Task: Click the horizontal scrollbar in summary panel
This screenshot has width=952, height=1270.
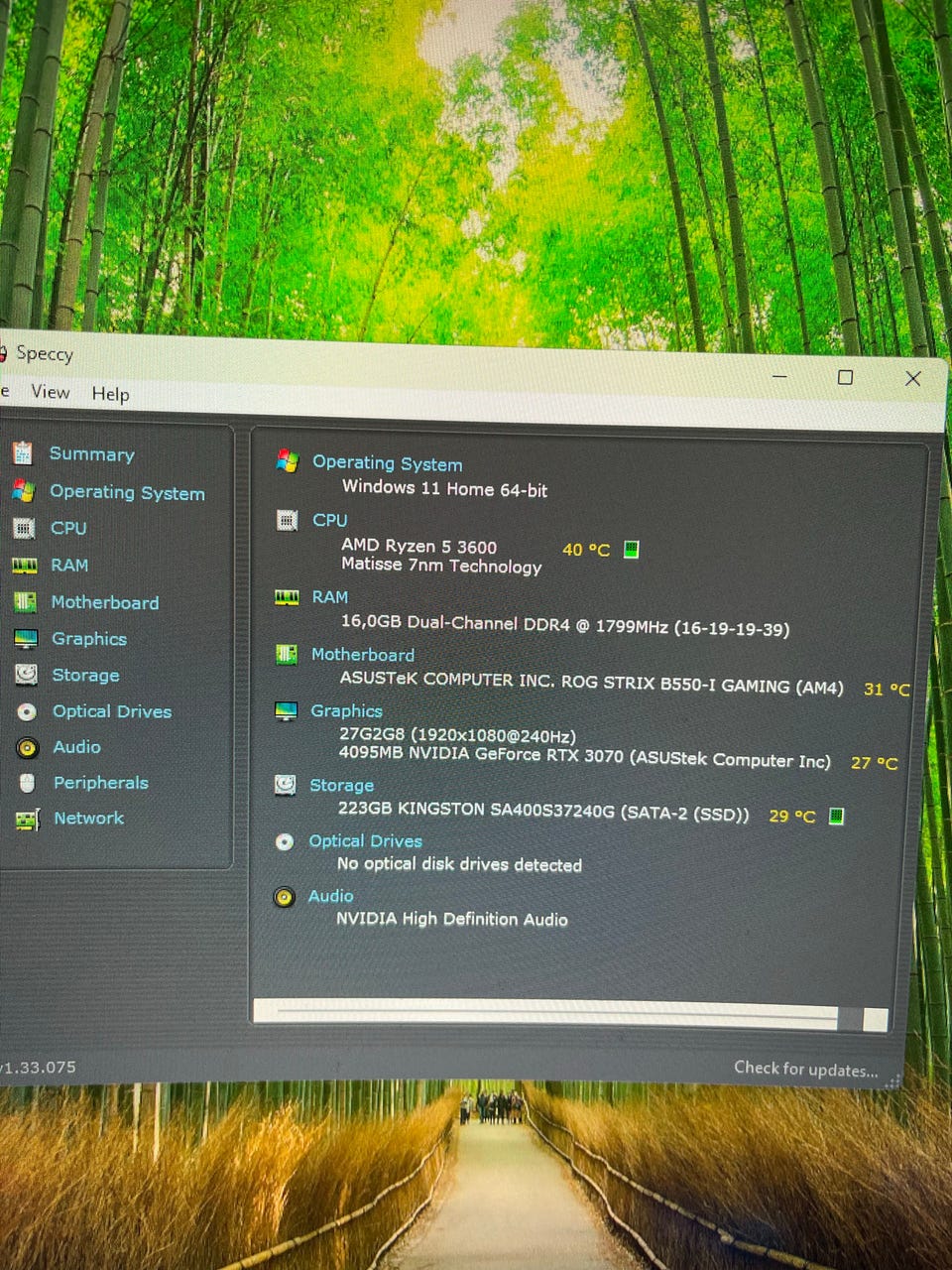Action: [x=570, y=1015]
